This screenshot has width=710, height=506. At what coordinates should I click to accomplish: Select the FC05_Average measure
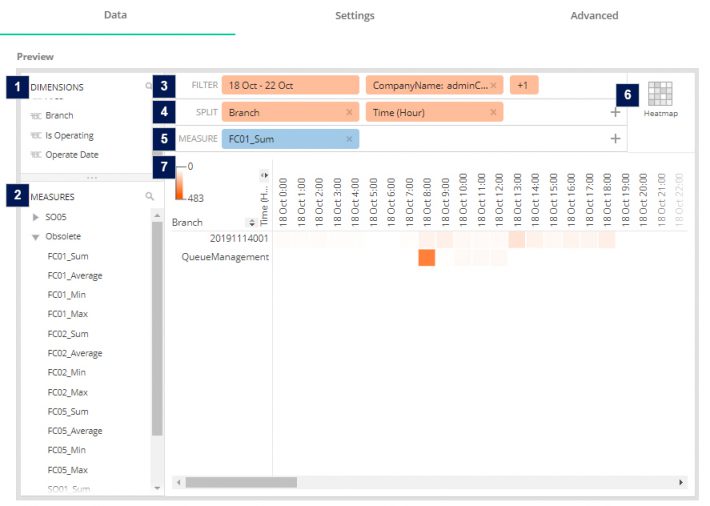coord(75,431)
